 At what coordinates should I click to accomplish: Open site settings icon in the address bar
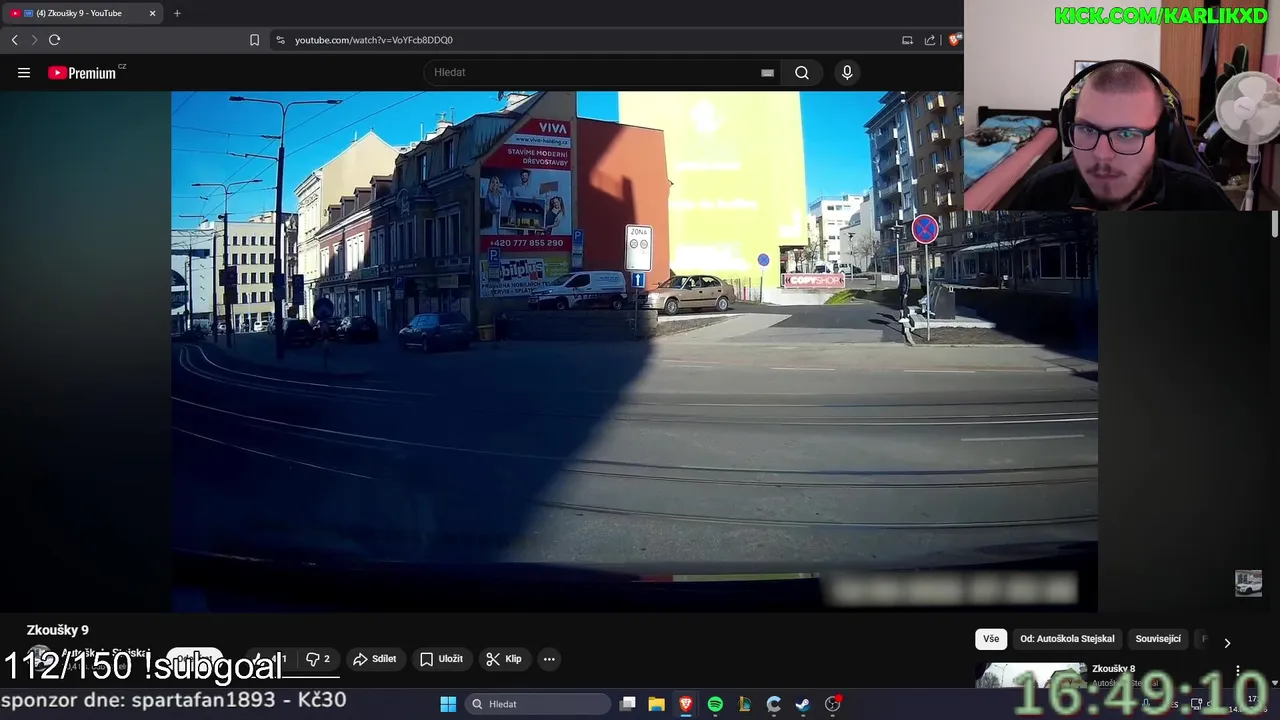280,40
